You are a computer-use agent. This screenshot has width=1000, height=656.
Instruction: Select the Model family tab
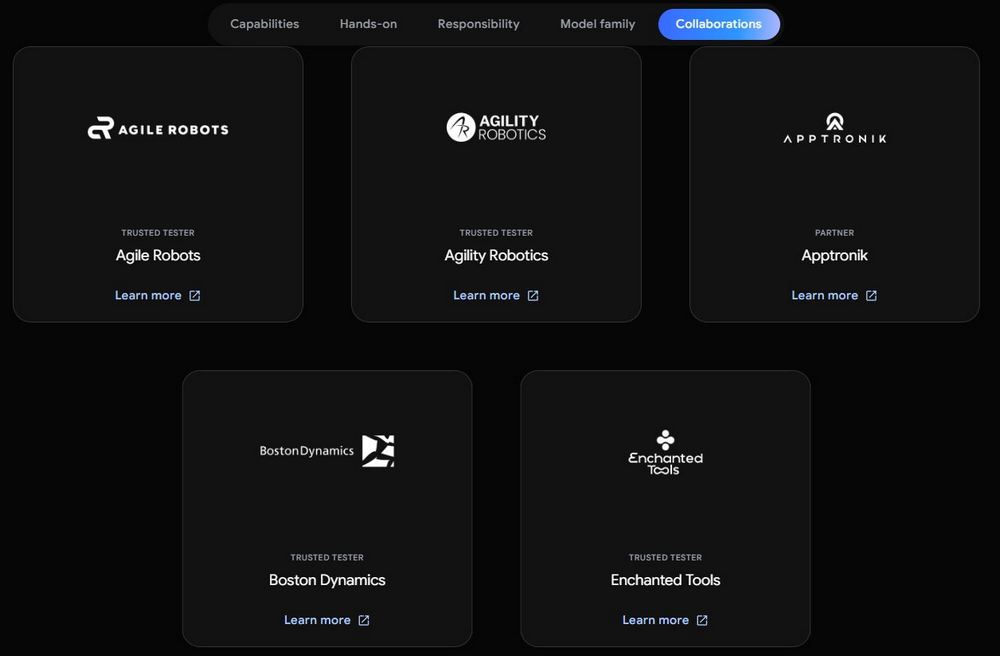pos(597,24)
